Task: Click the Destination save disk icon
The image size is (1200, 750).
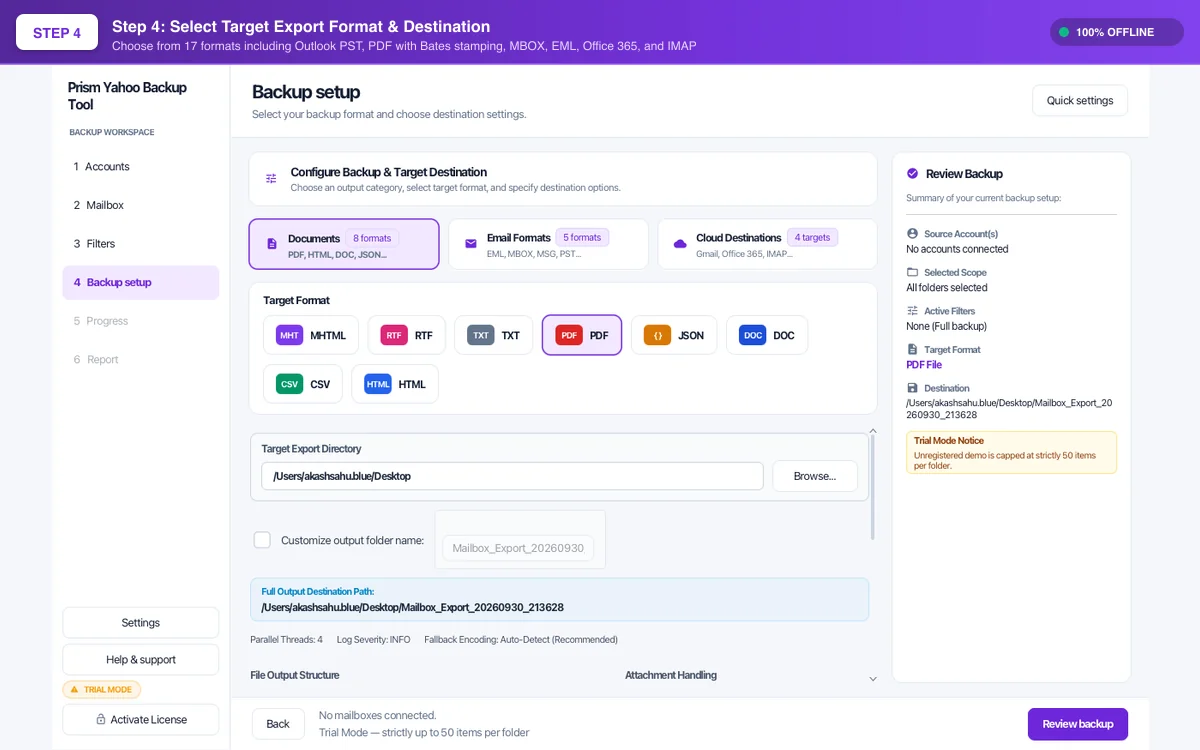Action: point(912,388)
